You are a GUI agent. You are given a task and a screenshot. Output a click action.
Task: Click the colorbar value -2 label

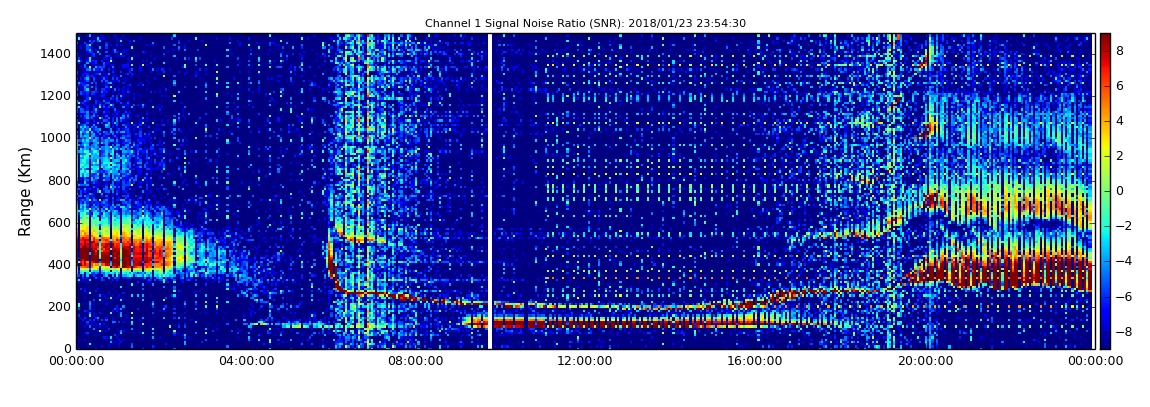click(1122, 226)
